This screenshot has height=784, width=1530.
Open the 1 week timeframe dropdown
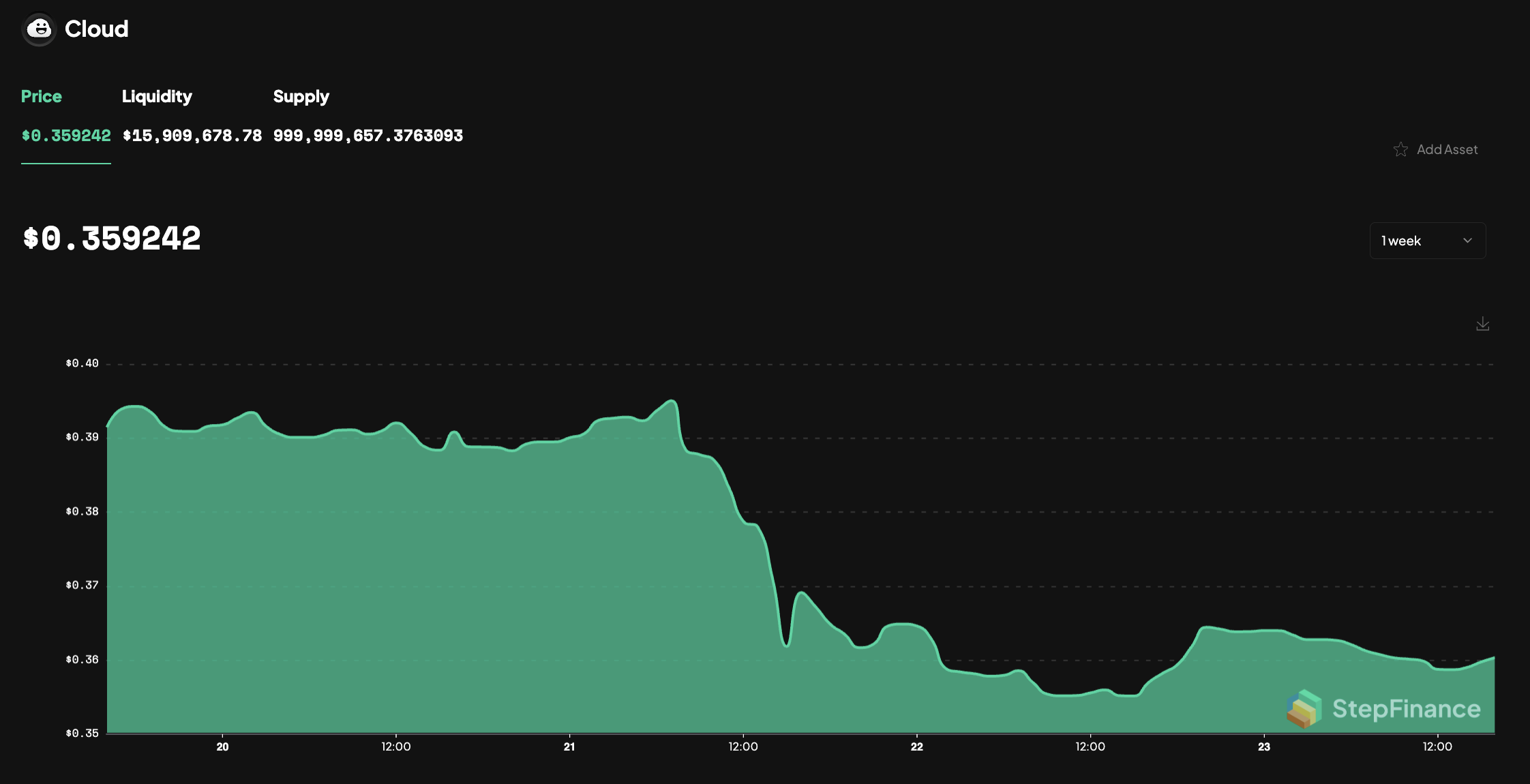click(1427, 241)
